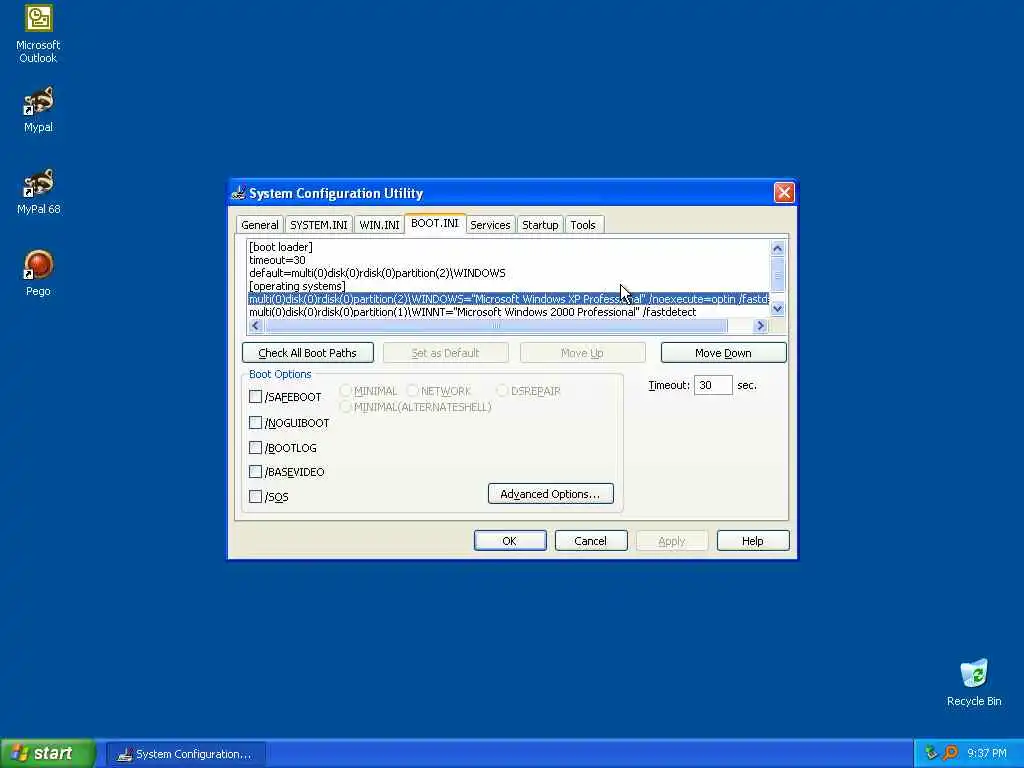Click the boot list scroll down arrow
1024x768 pixels.
click(777, 308)
